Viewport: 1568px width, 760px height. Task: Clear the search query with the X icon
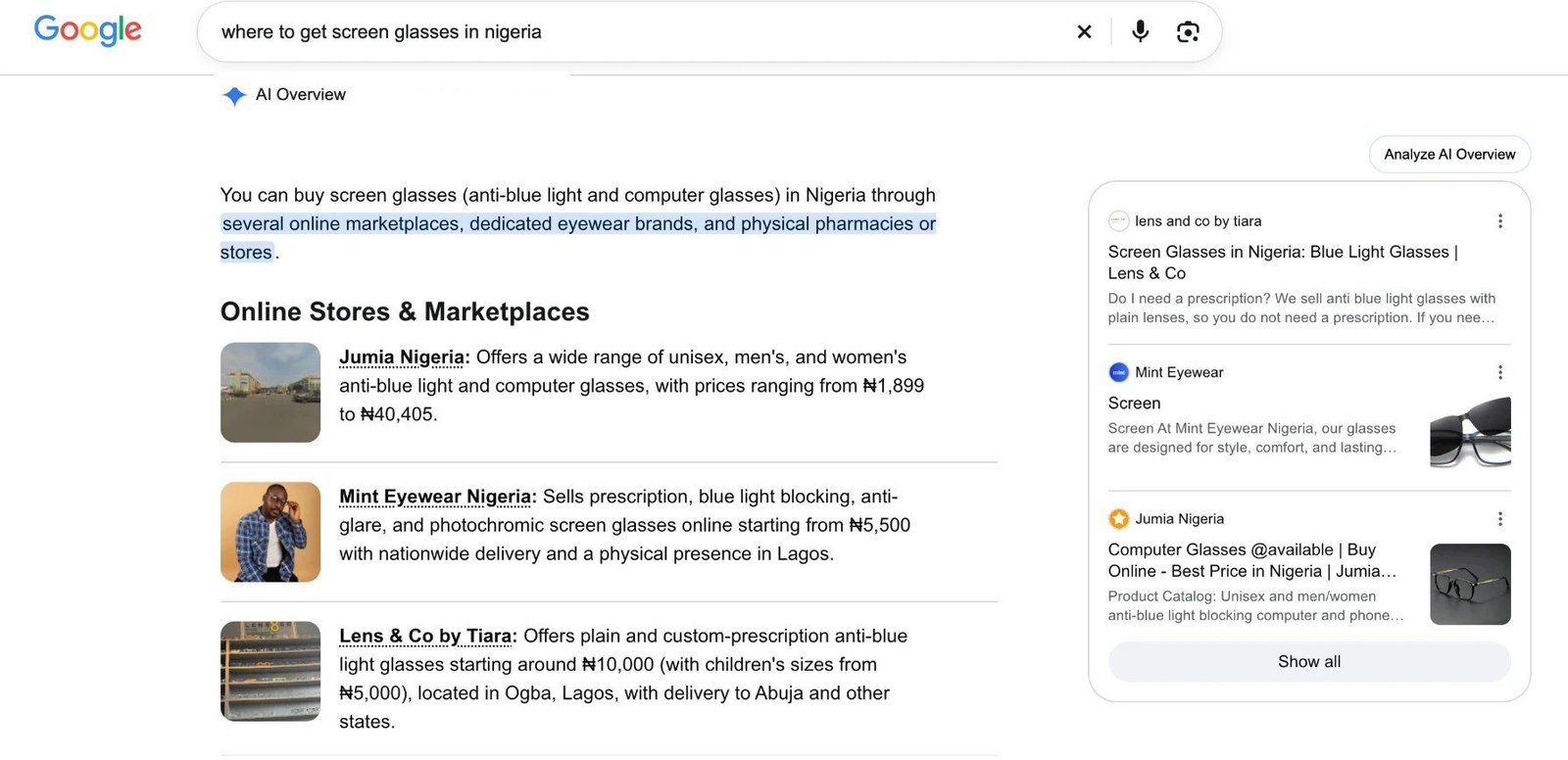coord(1084,31)
